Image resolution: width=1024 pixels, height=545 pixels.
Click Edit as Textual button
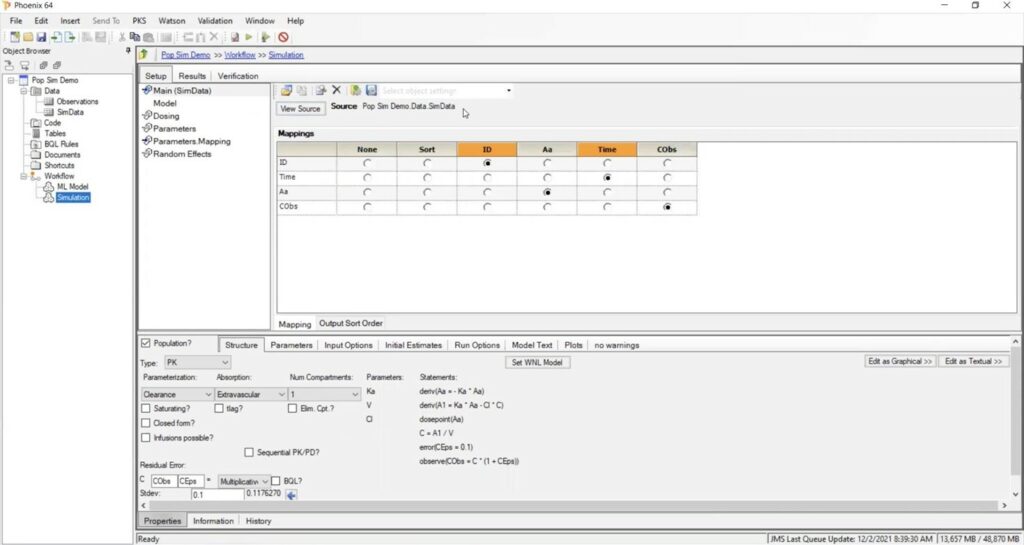point(973,362)
